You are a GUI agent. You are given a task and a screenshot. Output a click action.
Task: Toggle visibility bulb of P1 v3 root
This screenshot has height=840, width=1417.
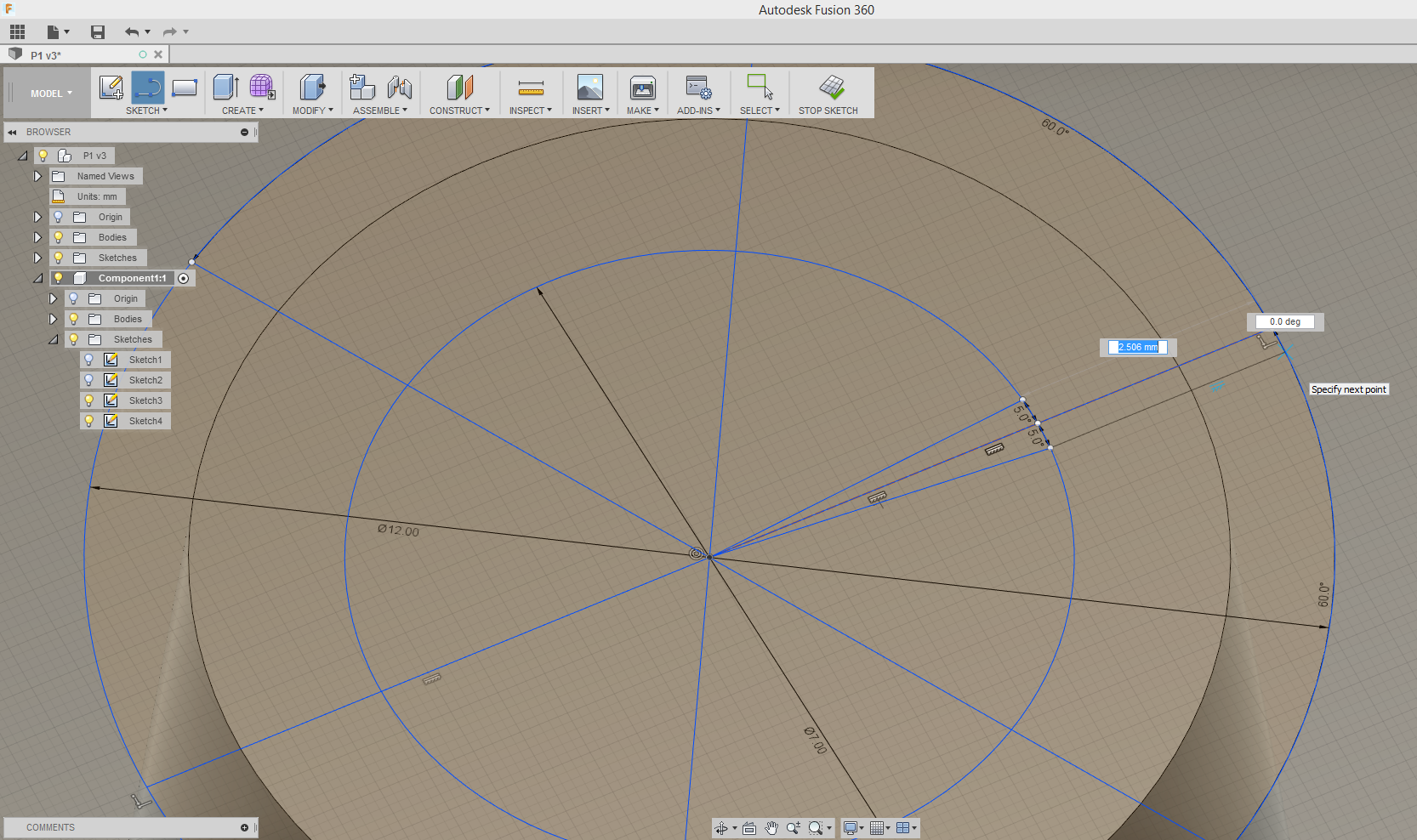43,156
